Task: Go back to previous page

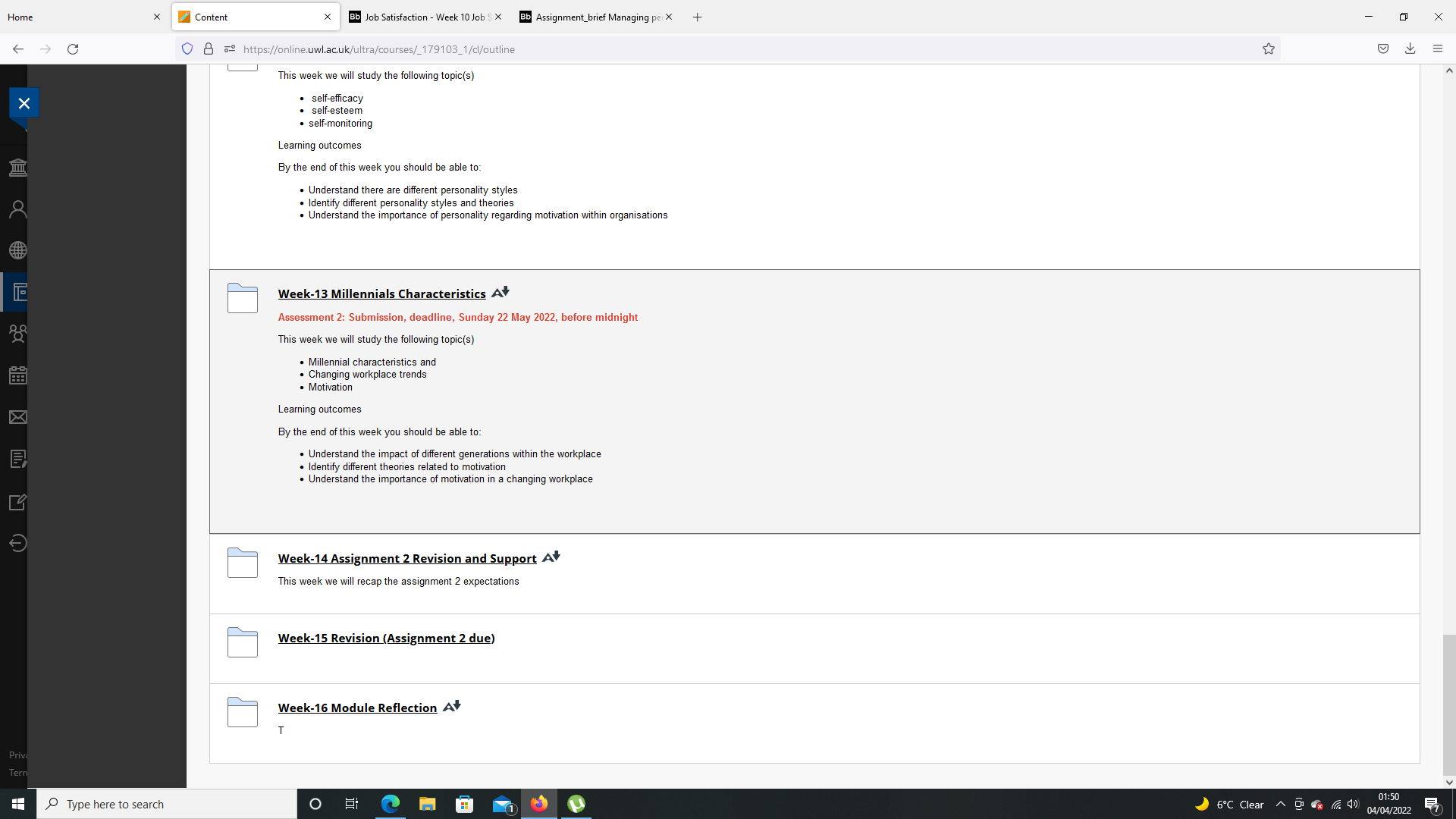Action: click(x=18, y=49)
